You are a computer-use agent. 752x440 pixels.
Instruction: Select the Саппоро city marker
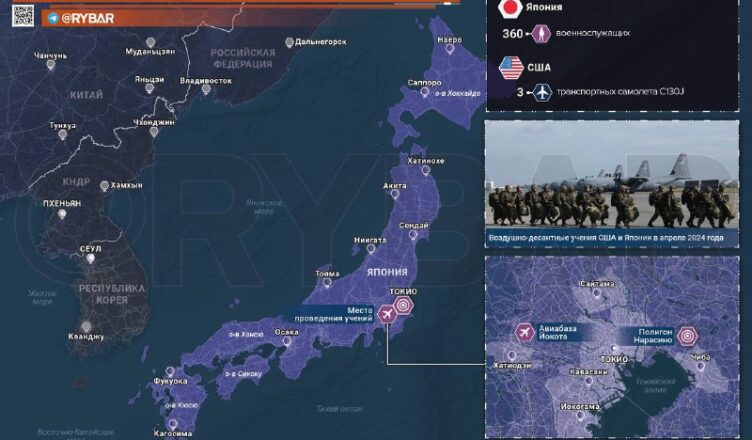pyautogui.click(x=425, y=93)
